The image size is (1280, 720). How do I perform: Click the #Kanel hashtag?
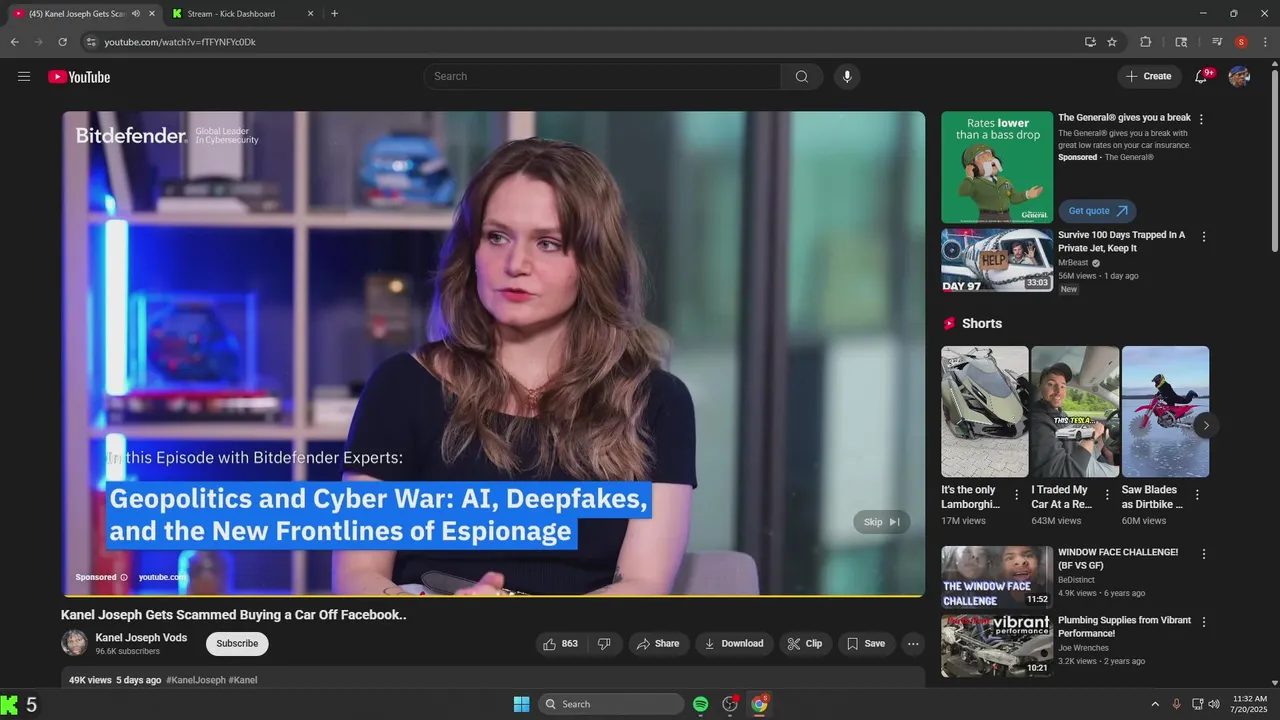coord(243,680)
